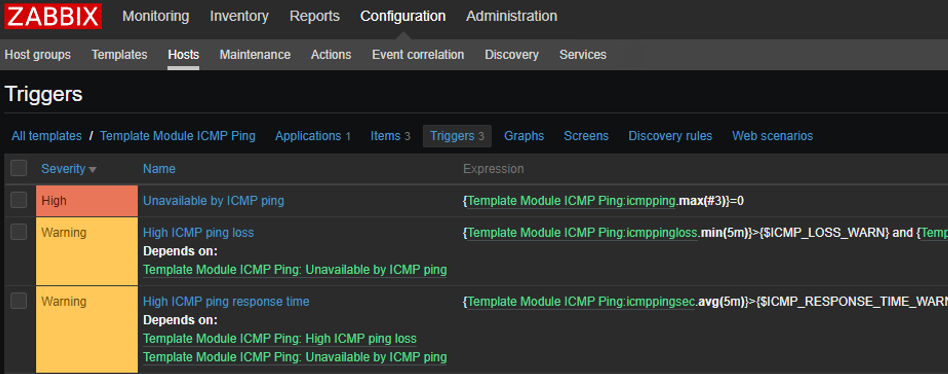
Task: Open Event correlation section
Action: 418,55
